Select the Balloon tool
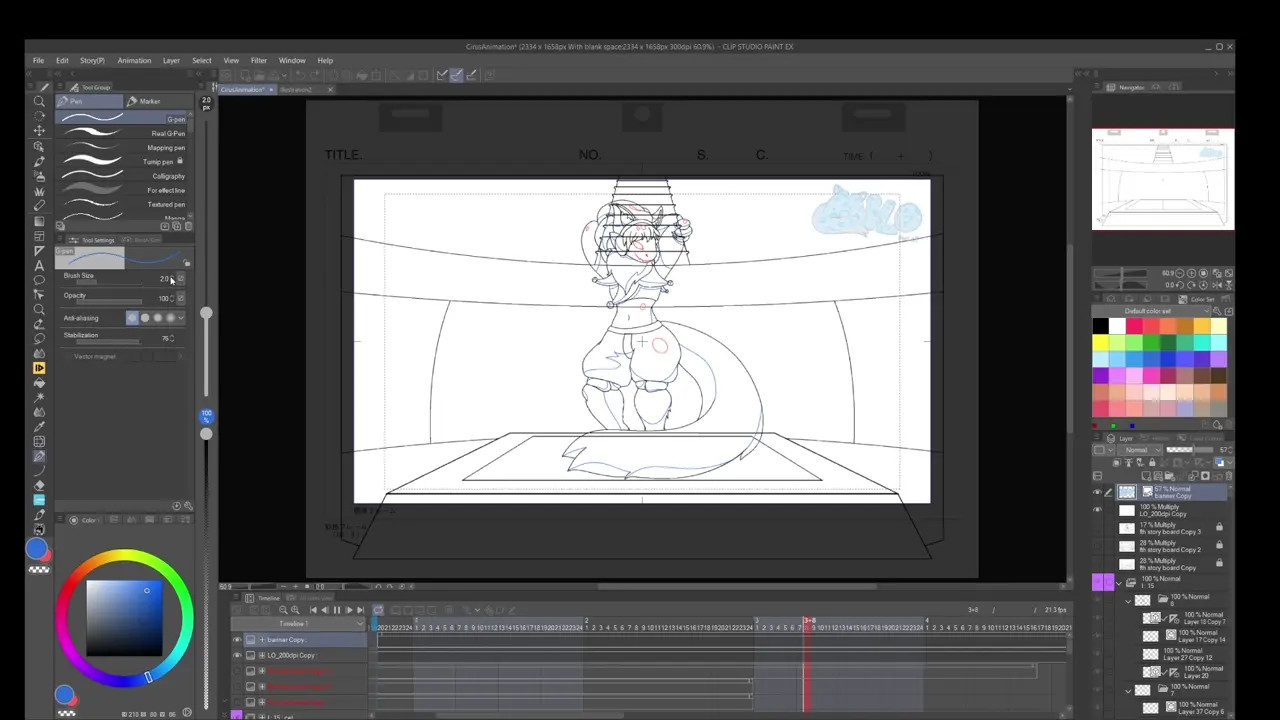 pyautogui.click(x=39, y=280)
